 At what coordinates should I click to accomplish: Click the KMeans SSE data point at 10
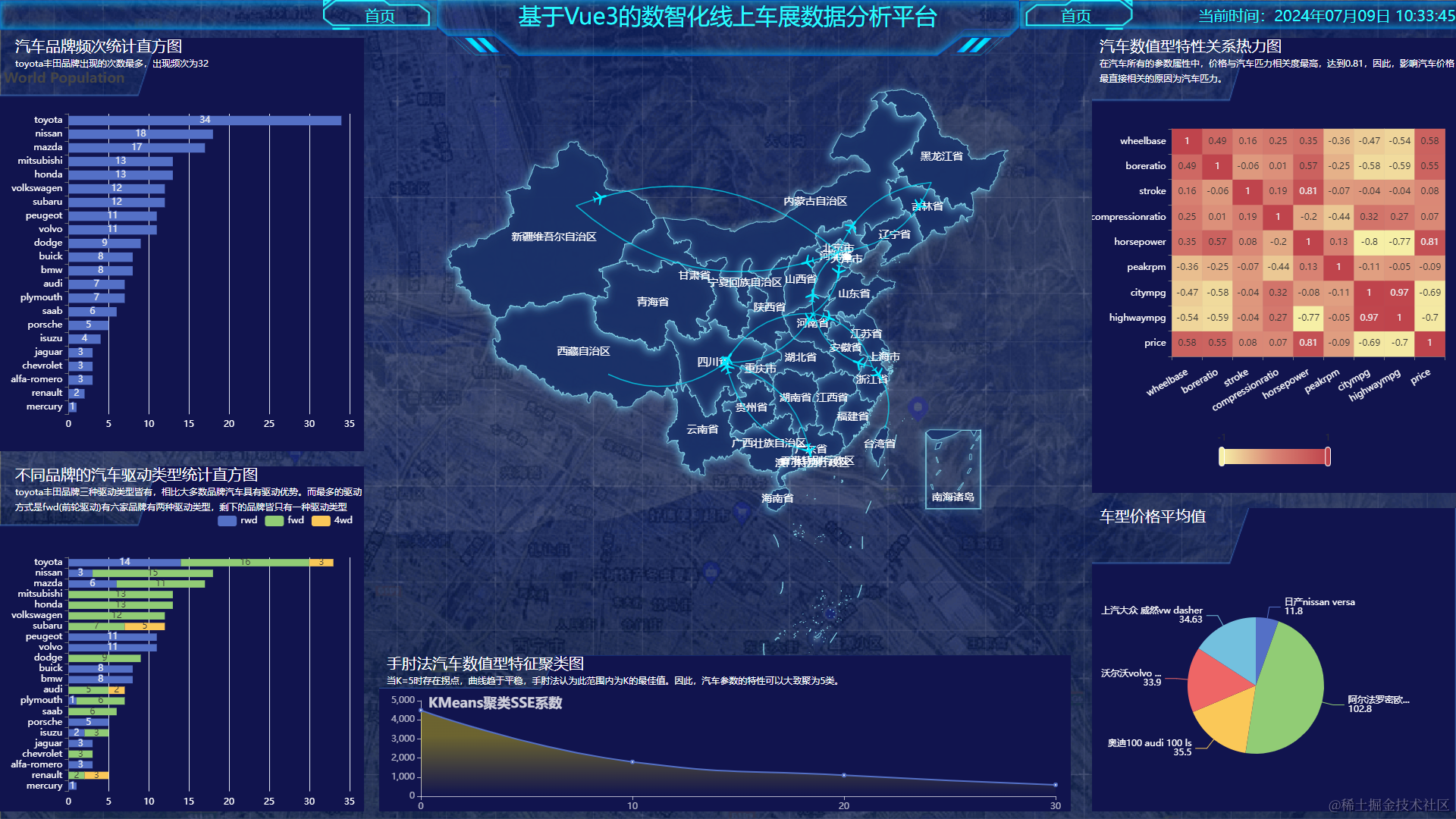tap(632, 761)
